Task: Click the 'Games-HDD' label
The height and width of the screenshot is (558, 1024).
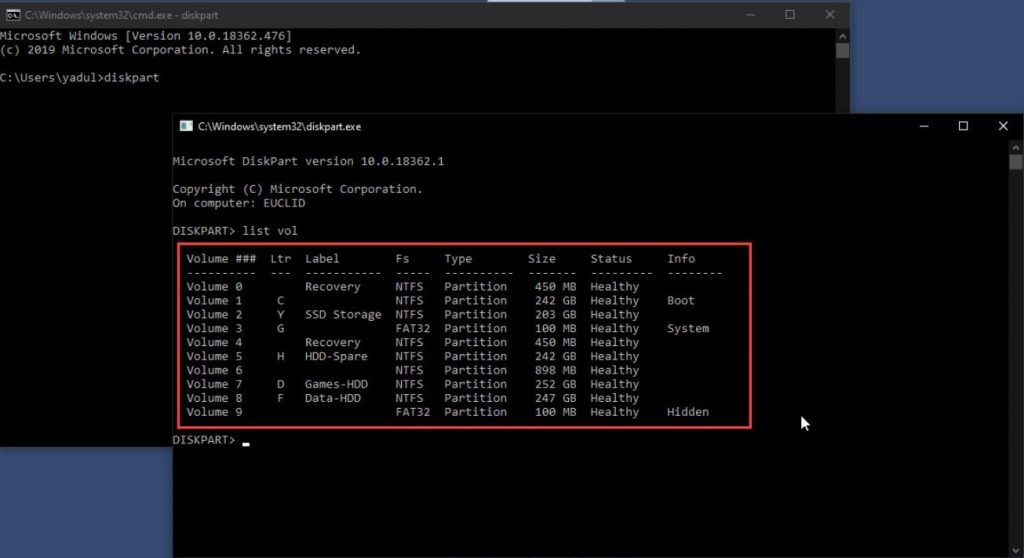Action: 336,384
